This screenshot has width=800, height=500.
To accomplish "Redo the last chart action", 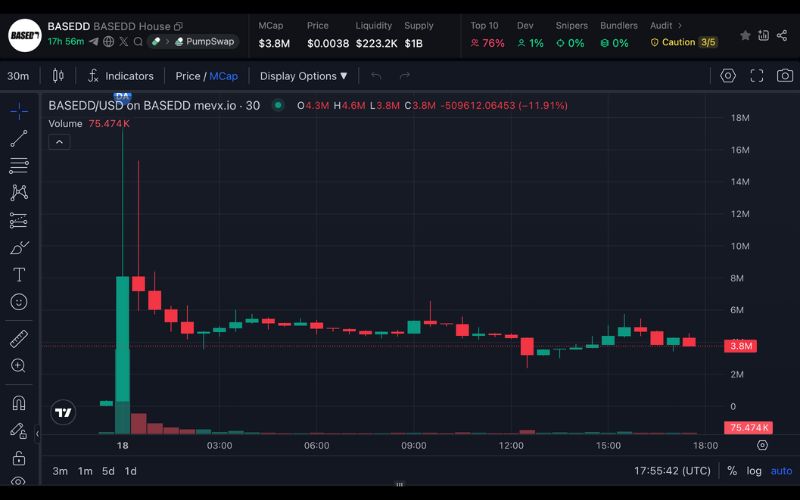I will coord(405,76).
